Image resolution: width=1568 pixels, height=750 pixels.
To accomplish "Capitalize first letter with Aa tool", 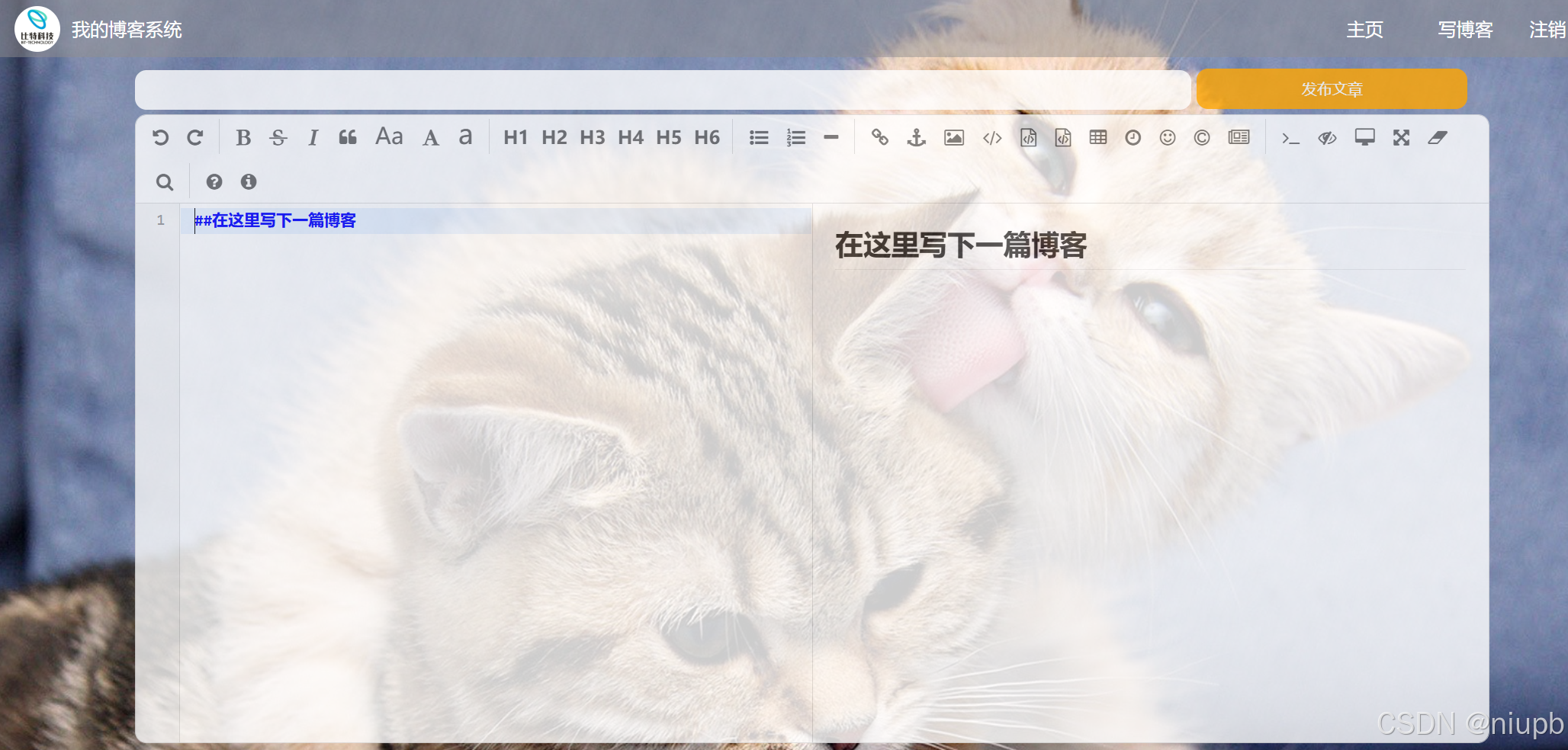I will 389,136.
